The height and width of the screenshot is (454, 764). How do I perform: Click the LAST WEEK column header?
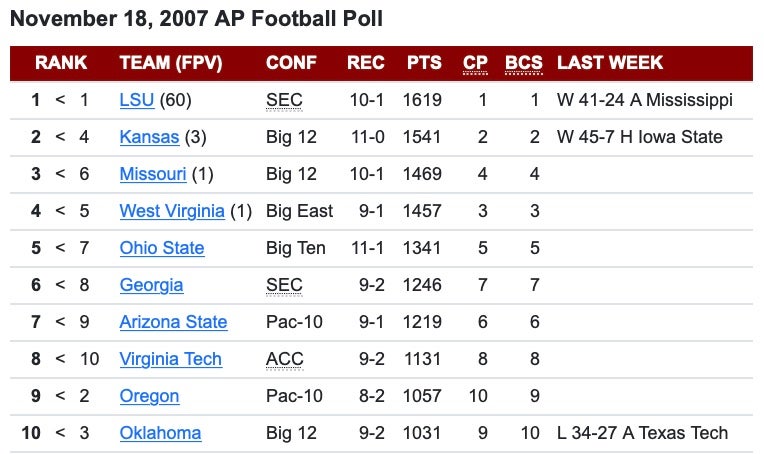point(610,63)
